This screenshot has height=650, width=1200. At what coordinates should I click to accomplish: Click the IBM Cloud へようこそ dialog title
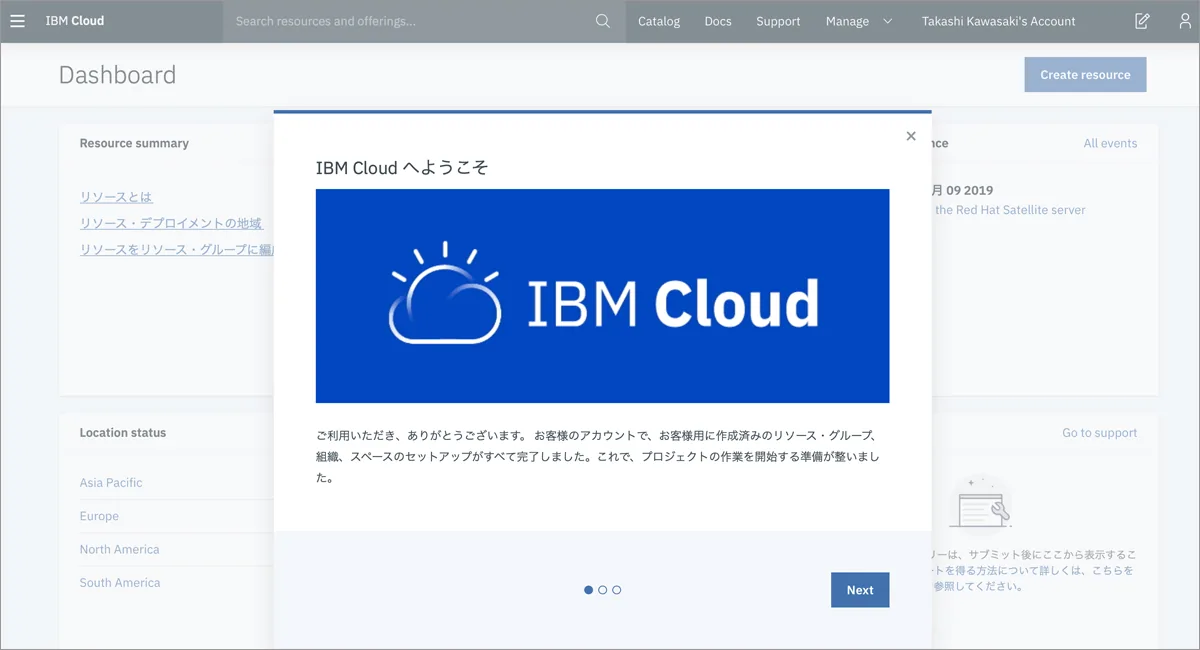402,168
